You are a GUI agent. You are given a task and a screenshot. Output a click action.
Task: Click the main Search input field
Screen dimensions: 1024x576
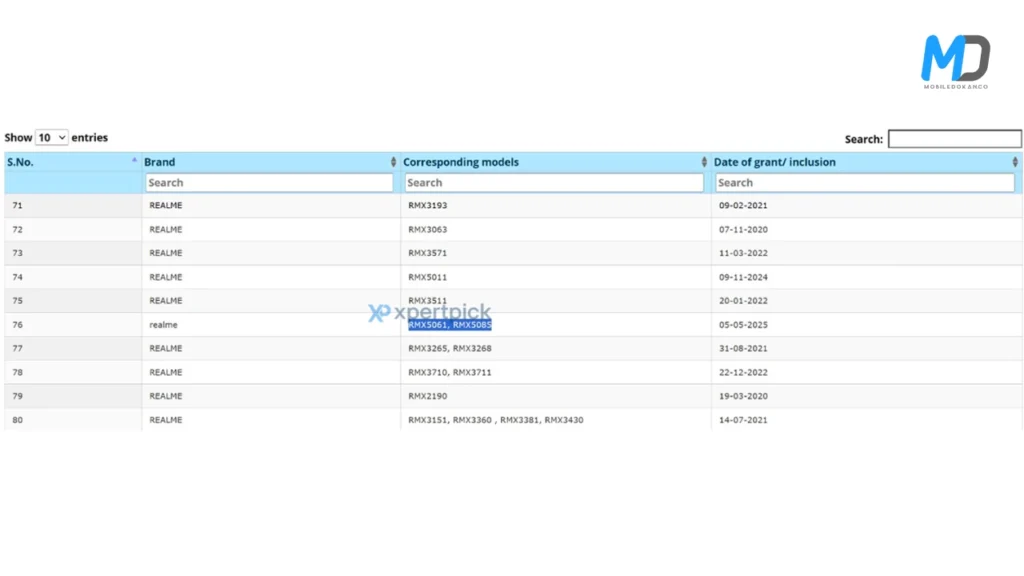coord(954,139)
